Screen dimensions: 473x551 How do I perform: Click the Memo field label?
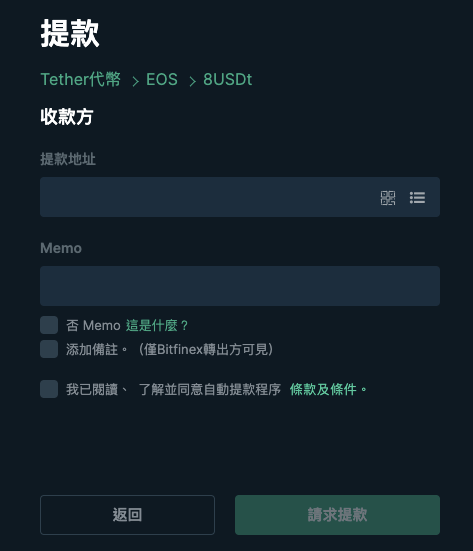click(x=61, y=248)
